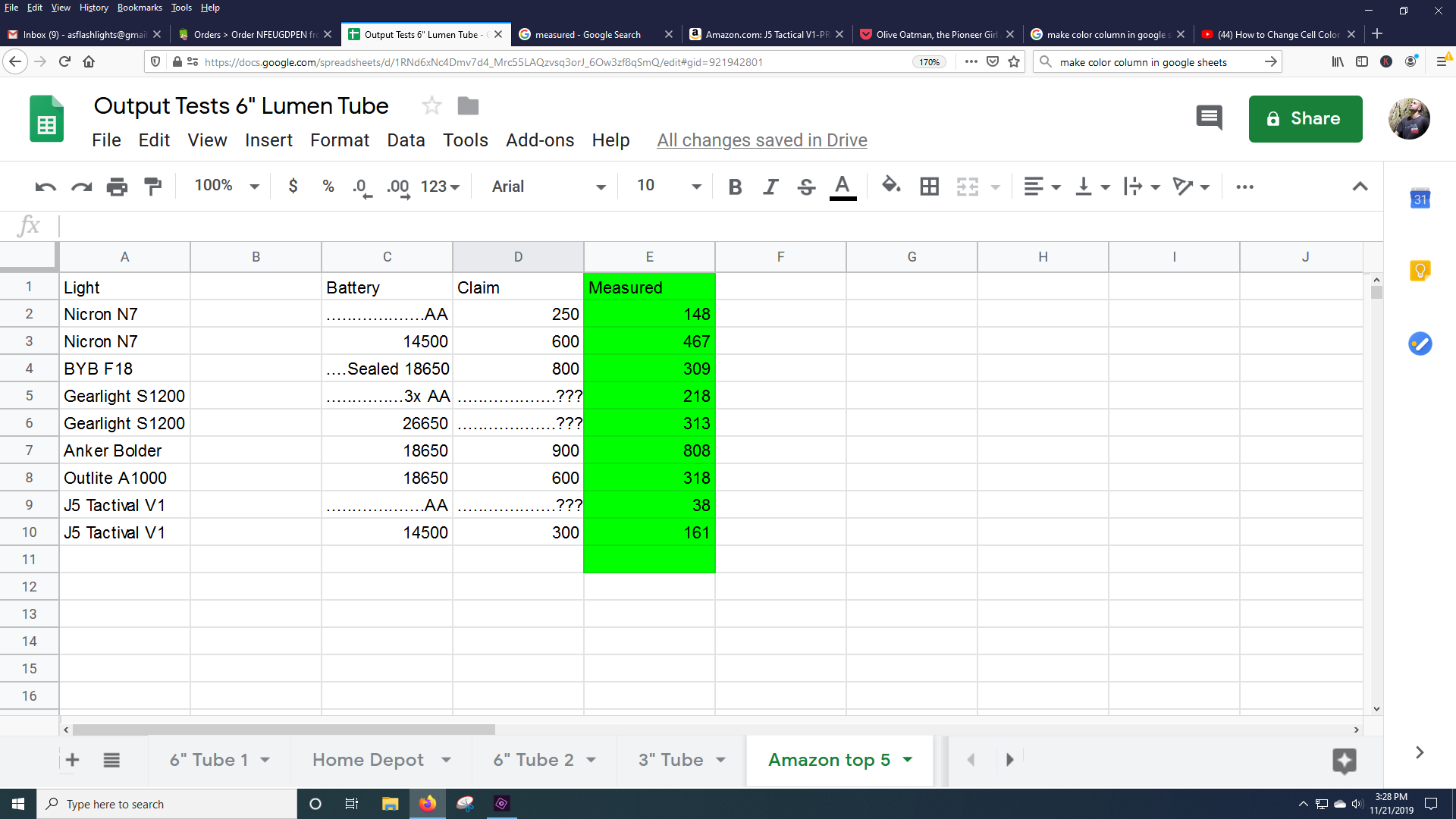1456x819 pixels.
Task: Click the print icon in toolbar
Action: tap(117, 187)
